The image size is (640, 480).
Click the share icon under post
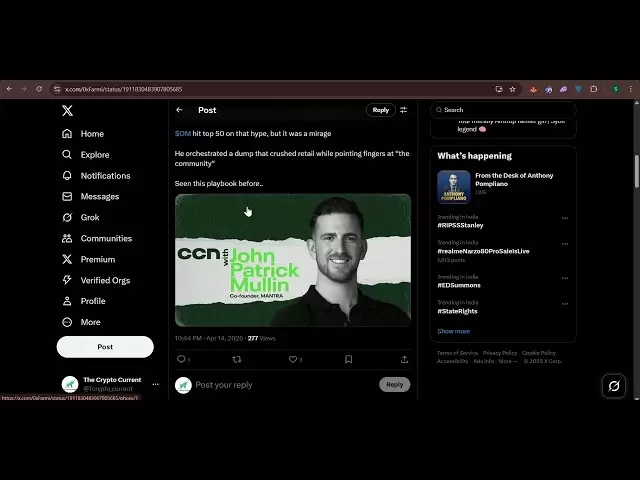tap(404, 359)
